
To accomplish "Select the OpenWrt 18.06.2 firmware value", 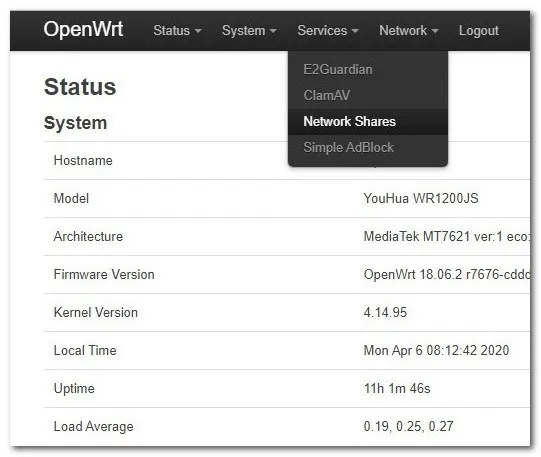I will [x=447, y=275].
